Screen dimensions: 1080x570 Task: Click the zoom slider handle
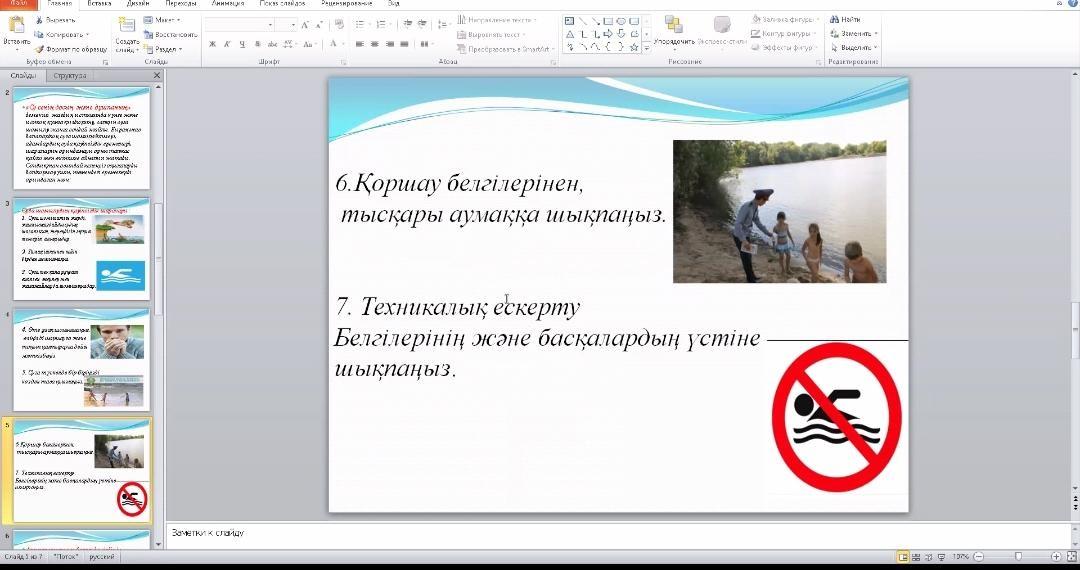point(1018,556)
